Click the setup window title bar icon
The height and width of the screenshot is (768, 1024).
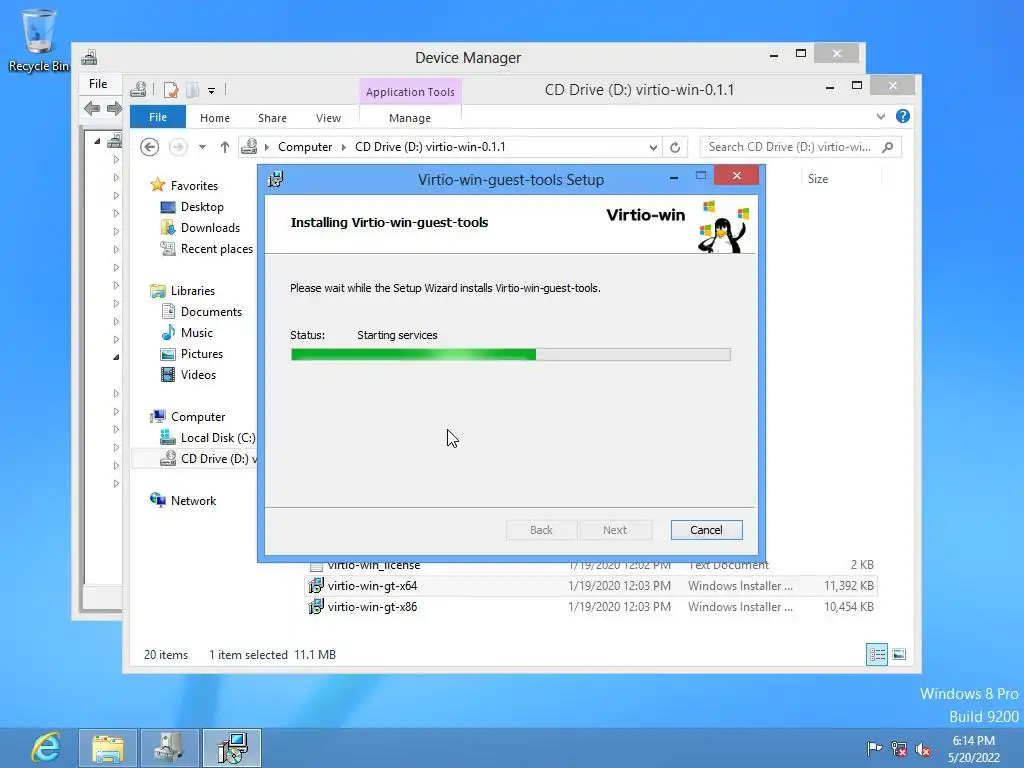(276, 179)
